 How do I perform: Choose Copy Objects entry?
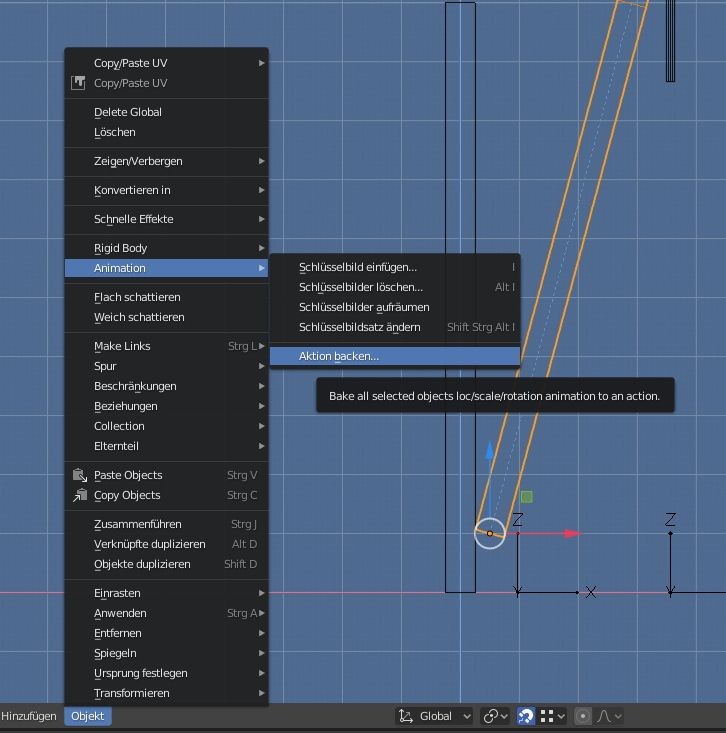pyautogui.click(x=166, y=495)
